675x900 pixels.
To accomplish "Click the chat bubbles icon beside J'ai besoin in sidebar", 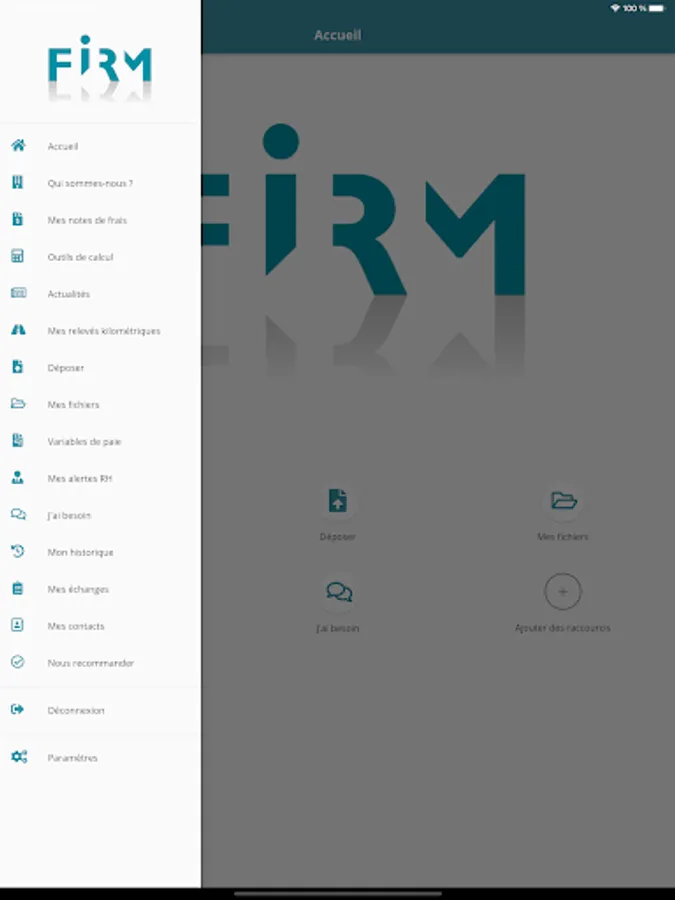I will click(18, 514).
